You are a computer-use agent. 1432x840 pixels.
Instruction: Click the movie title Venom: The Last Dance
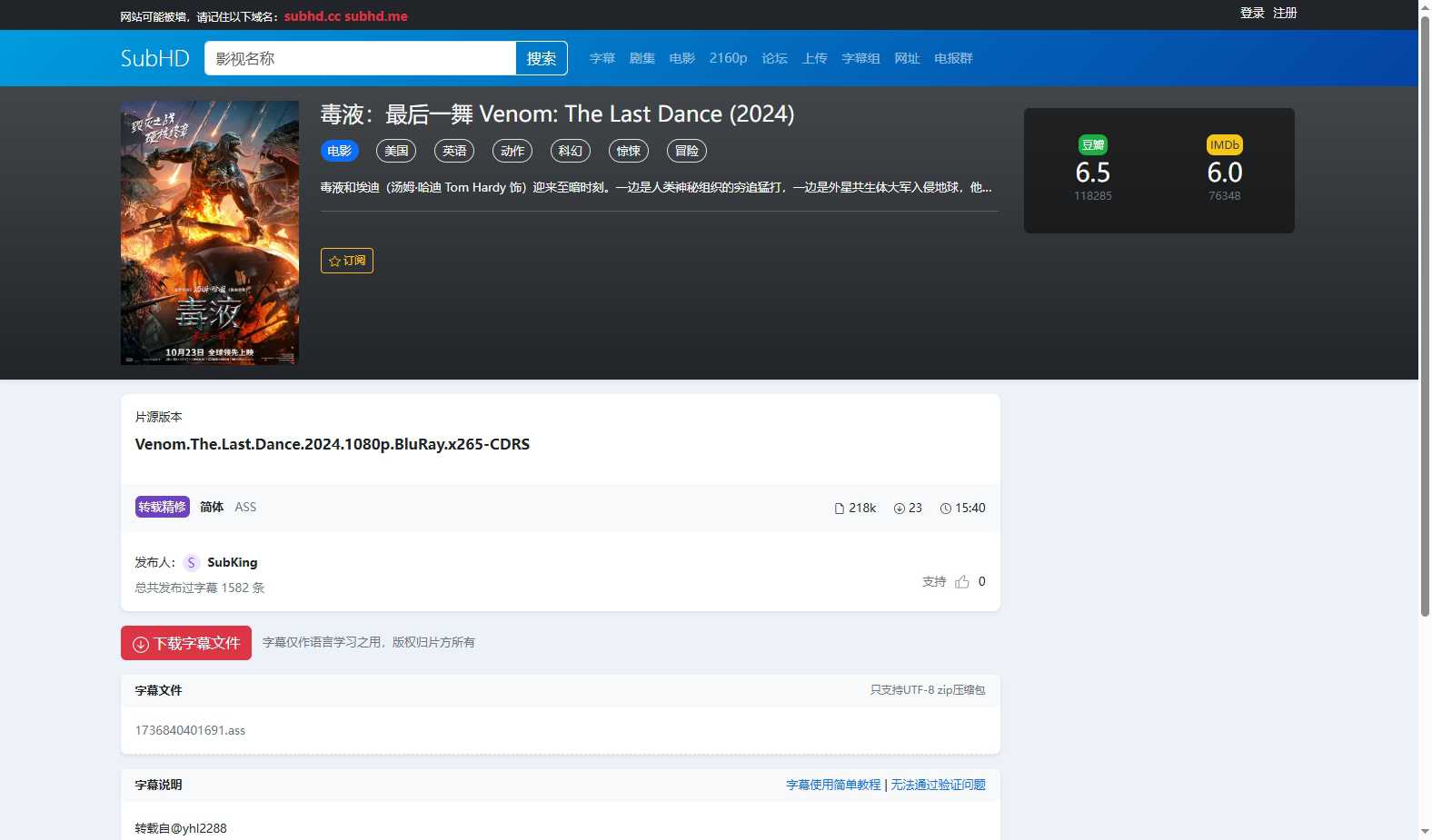[x=557, y=114]
